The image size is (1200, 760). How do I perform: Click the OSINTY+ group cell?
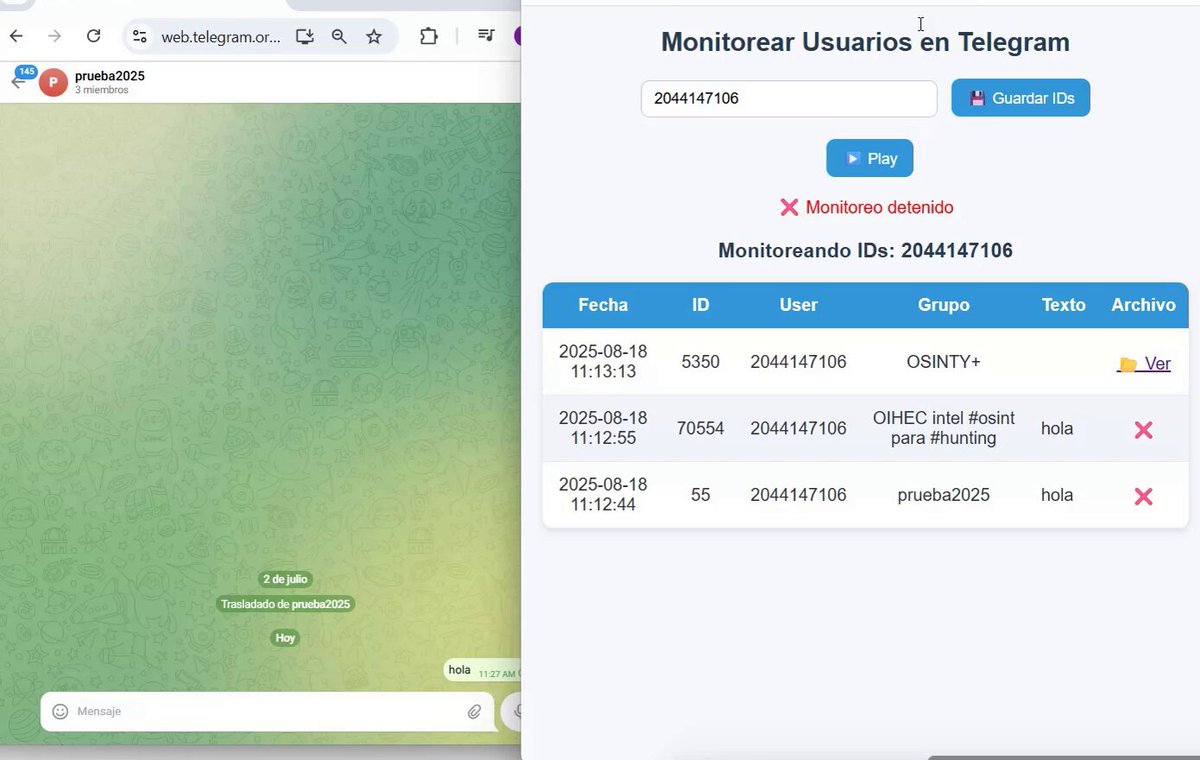944,362
